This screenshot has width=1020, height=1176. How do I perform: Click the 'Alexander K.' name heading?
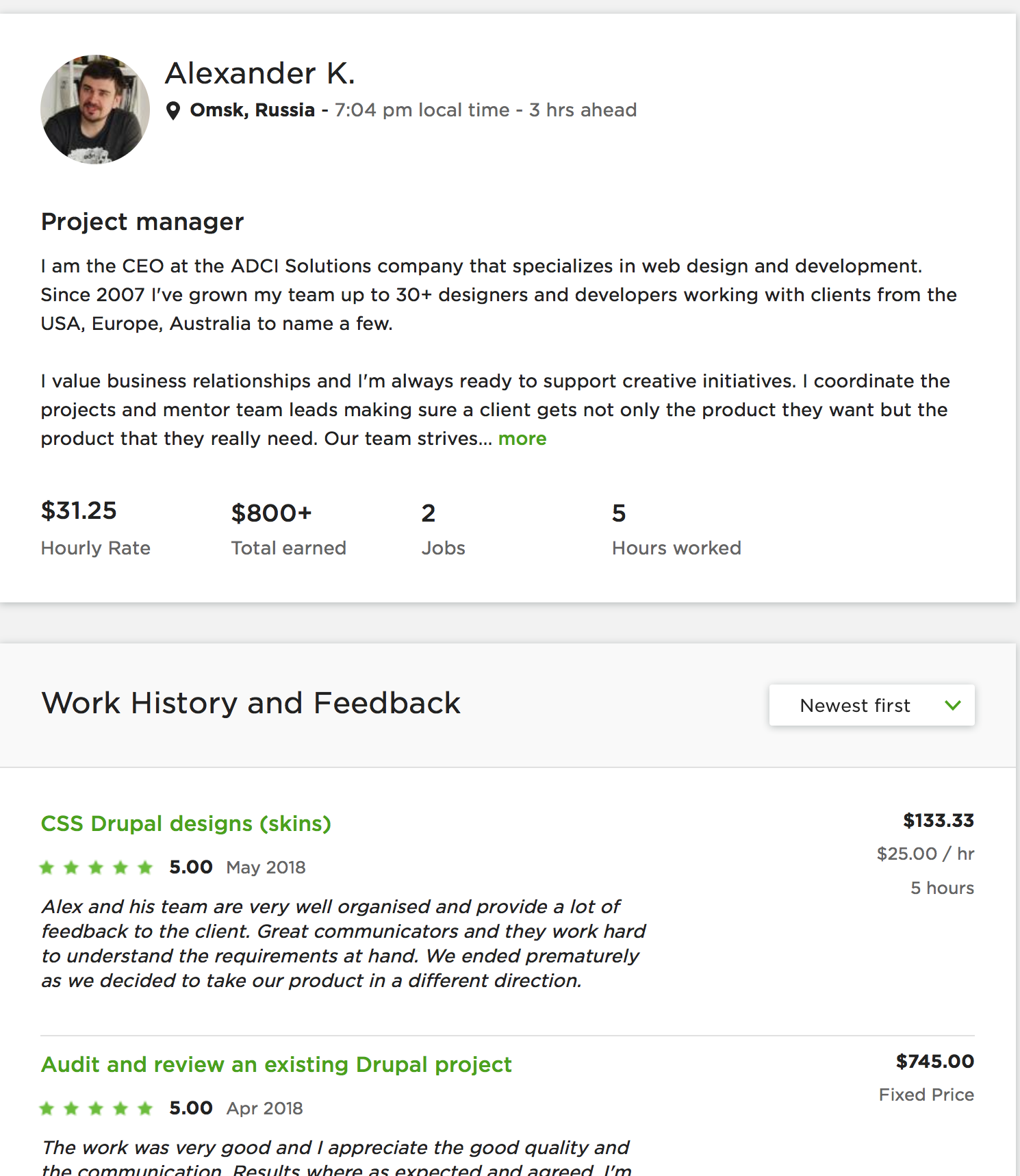coord(260,73)
